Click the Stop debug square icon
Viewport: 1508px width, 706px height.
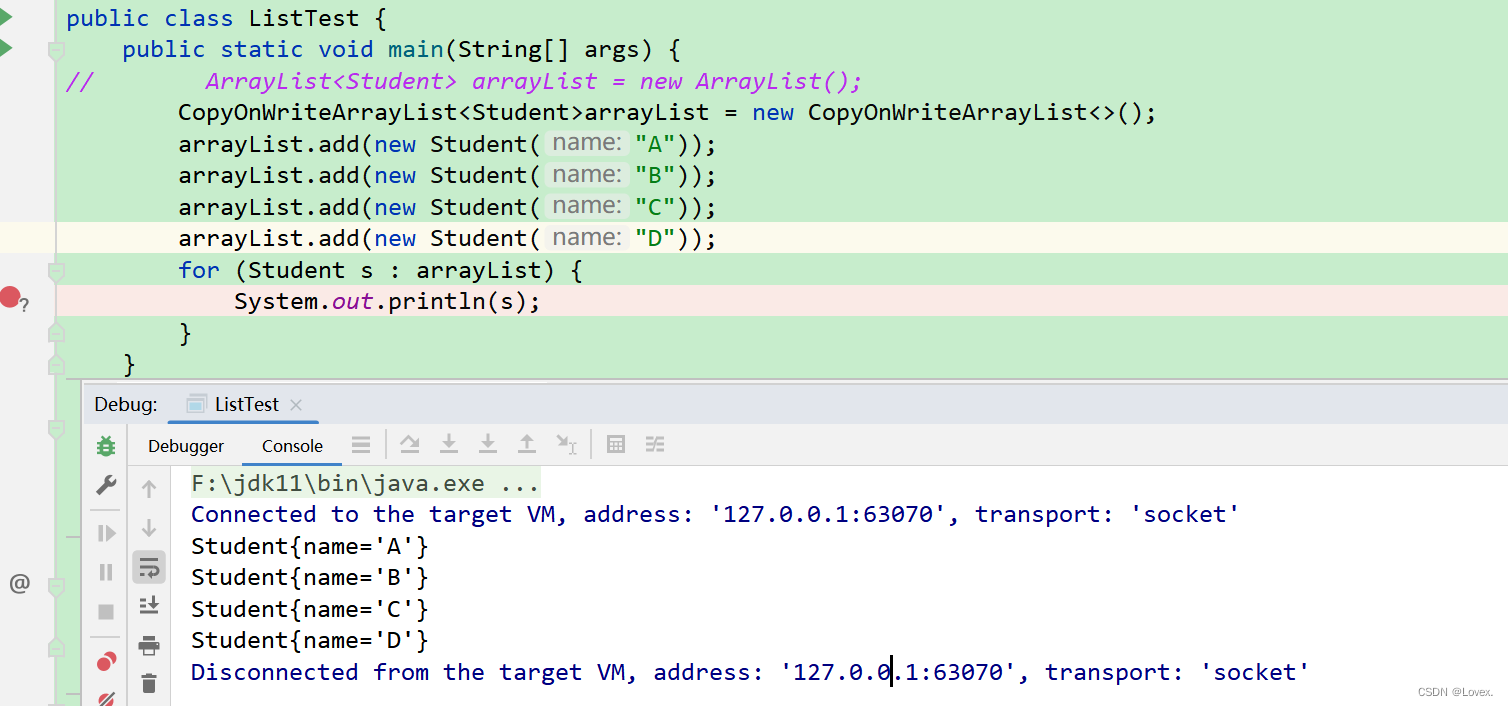coord(105,611)
